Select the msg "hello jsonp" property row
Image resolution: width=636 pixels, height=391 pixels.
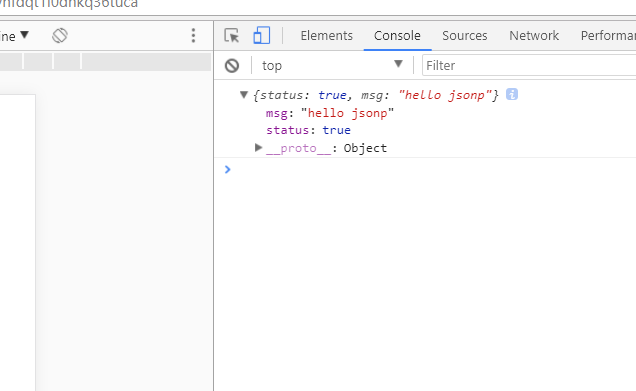tap(330, 113)
